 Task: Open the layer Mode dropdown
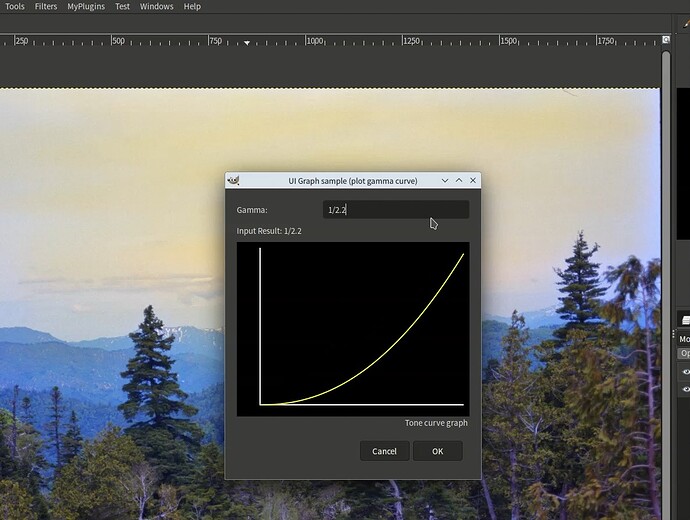[684, 339]
